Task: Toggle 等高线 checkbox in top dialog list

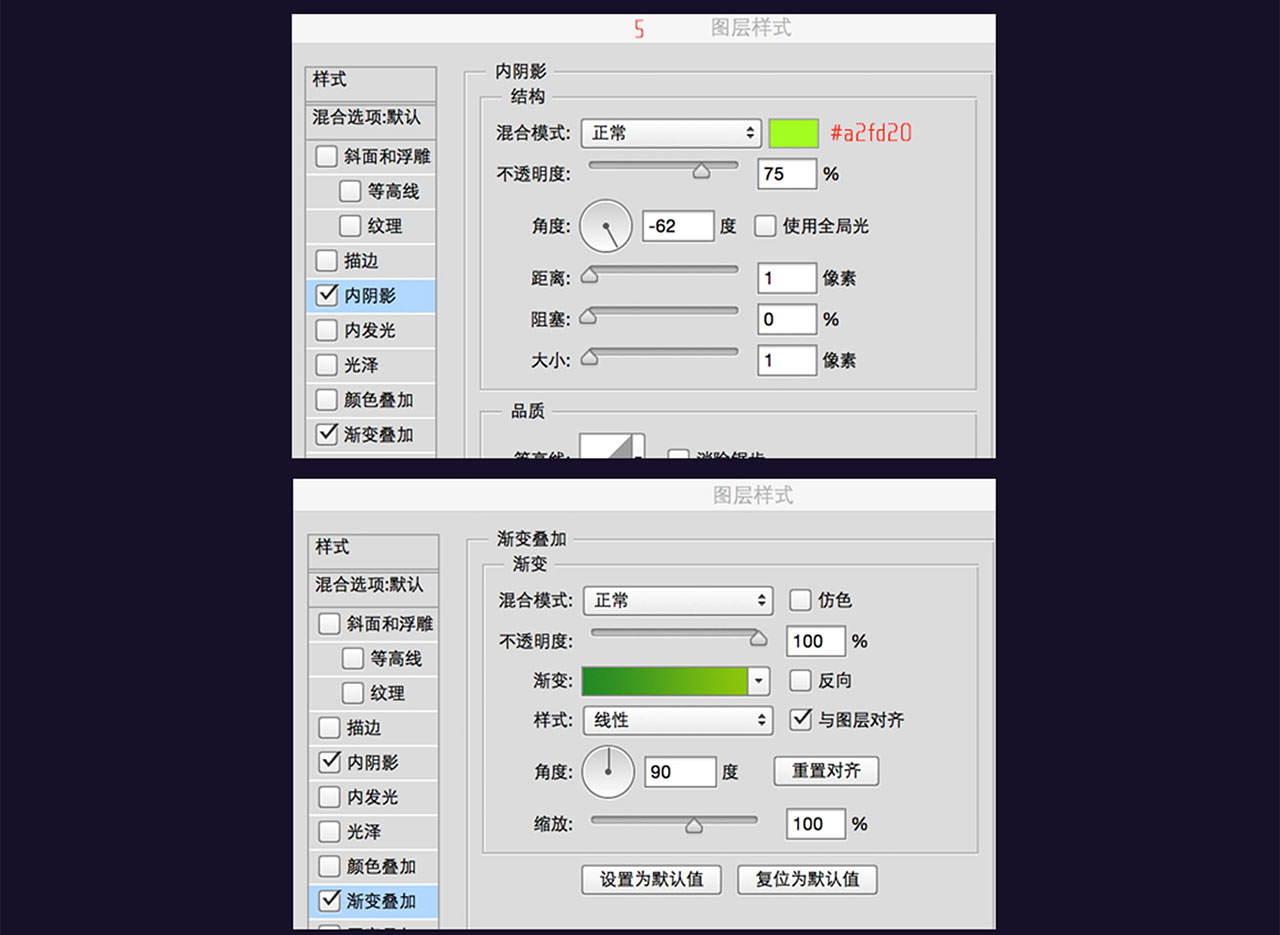Action: (x=350, y=191)
